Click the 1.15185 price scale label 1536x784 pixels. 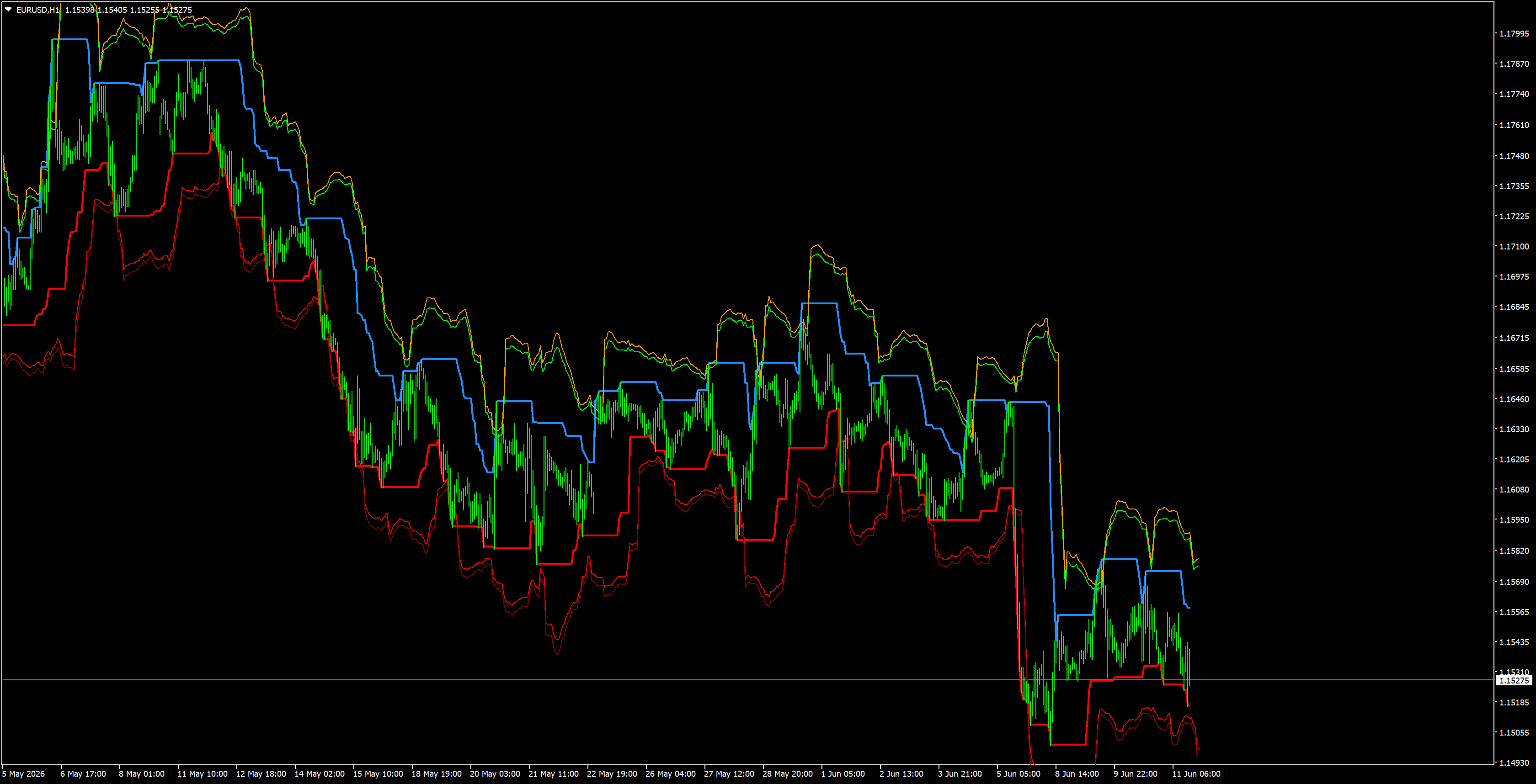pos(1514,702)
